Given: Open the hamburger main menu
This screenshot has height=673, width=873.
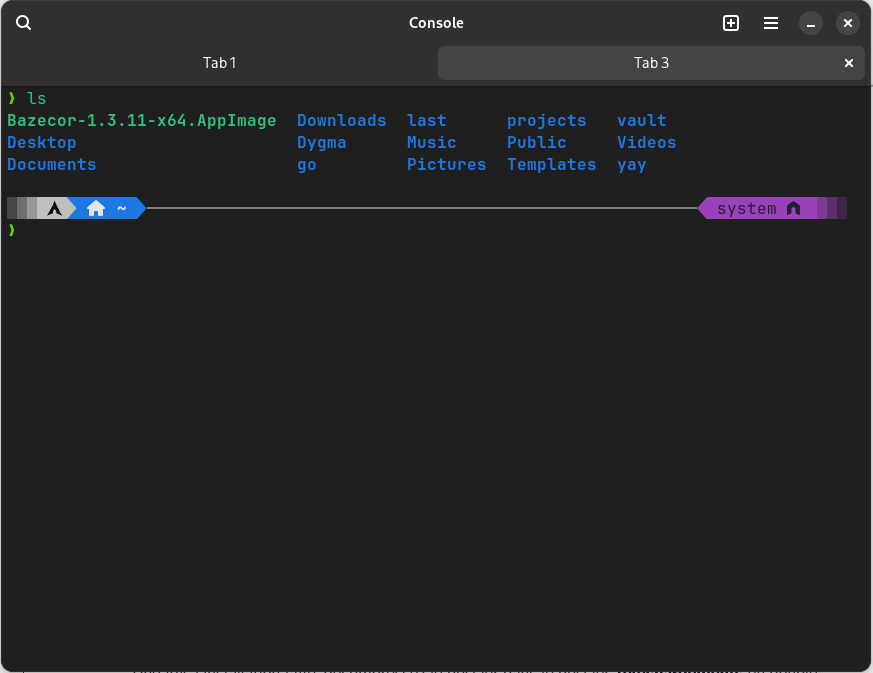Looking at the screenshot, I should [x=771, y=23].
